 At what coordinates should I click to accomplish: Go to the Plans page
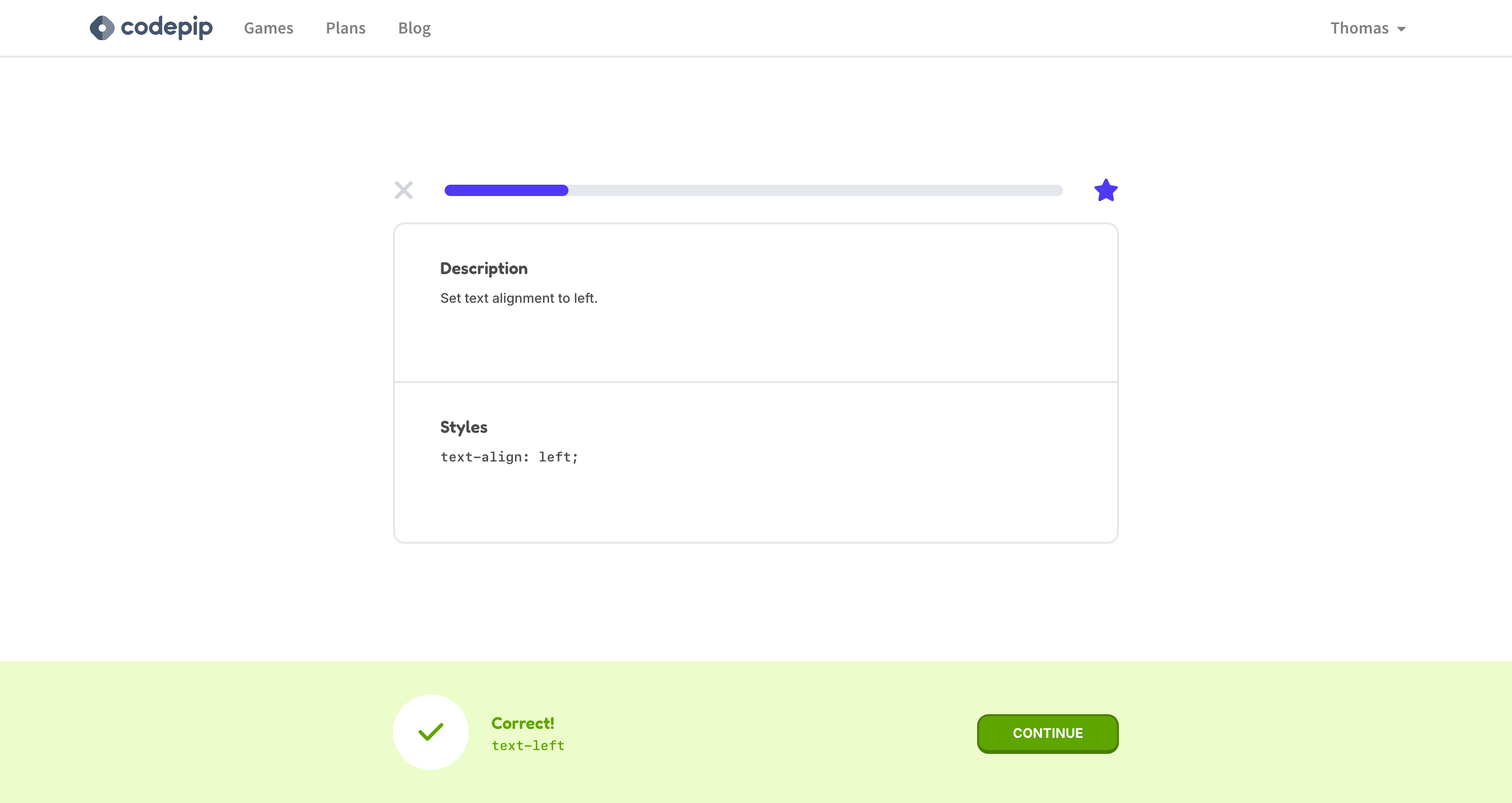coord(346,28)
